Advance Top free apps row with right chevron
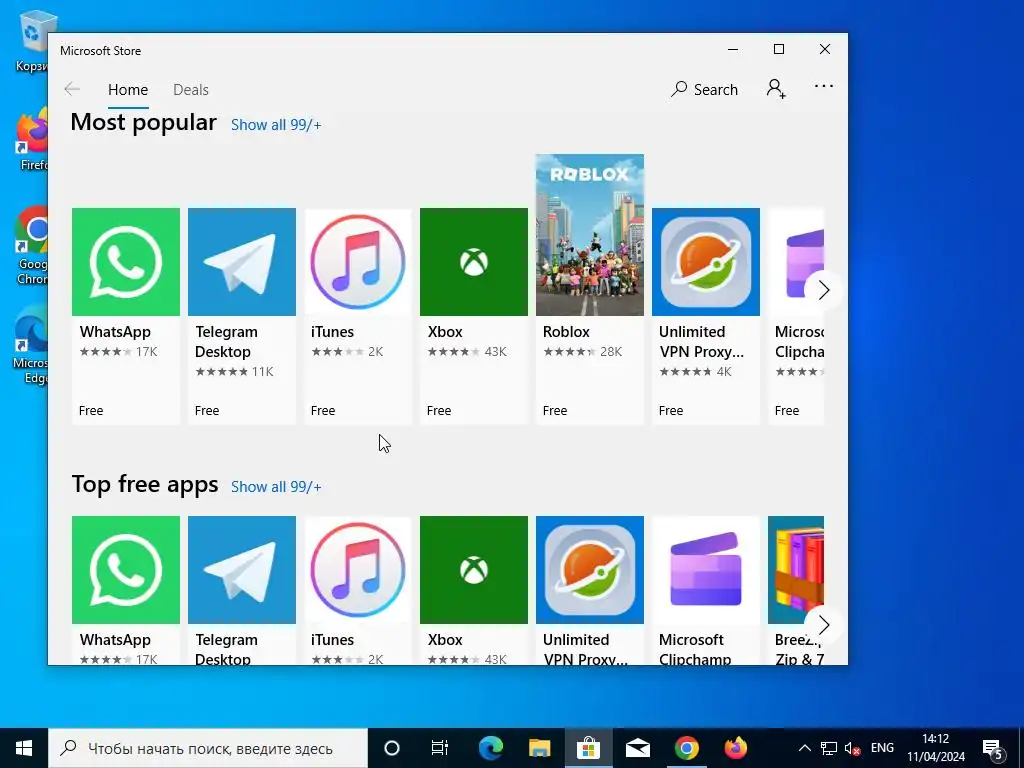The height and width of the screenshot is (768, 1024). (x=824, y=625)
